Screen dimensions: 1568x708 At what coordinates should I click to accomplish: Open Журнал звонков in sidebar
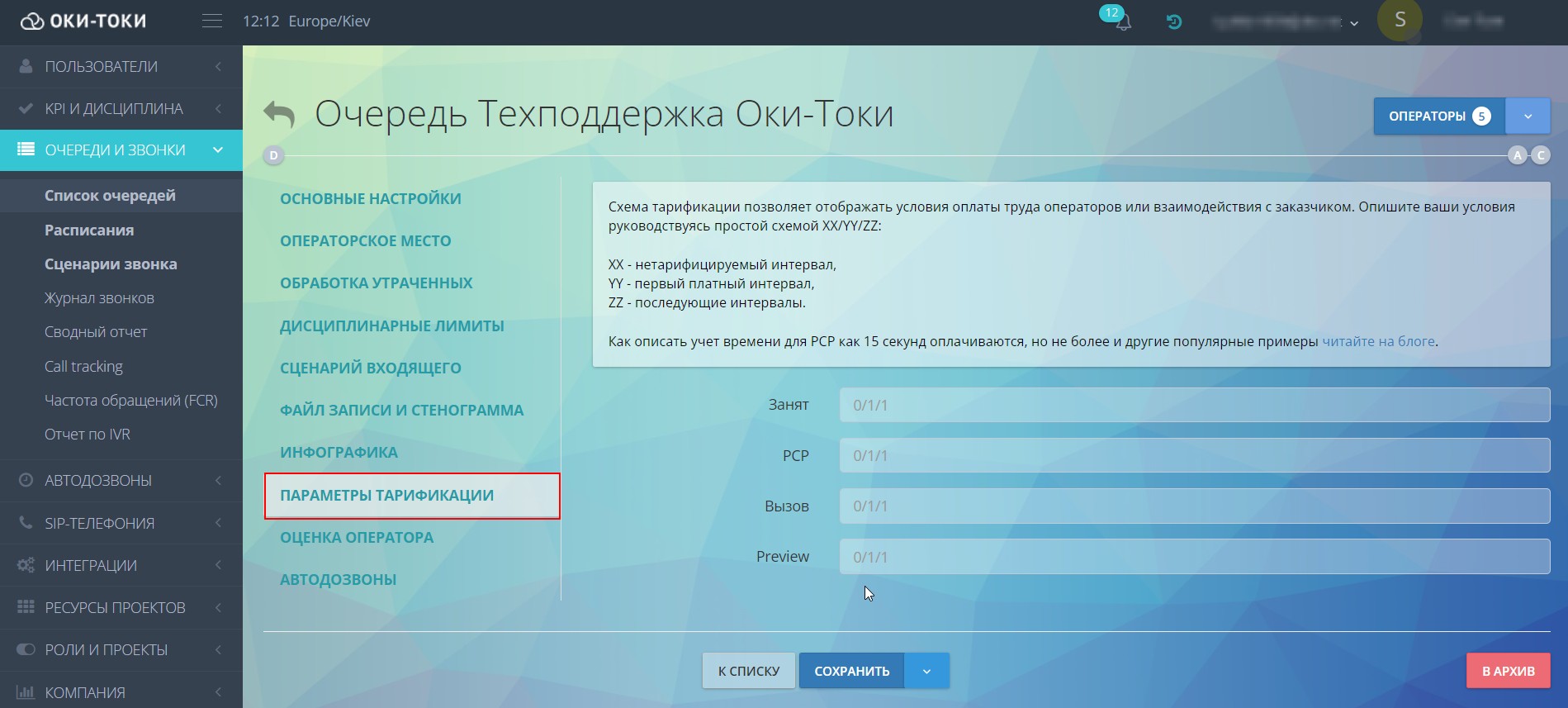point(99,298)
